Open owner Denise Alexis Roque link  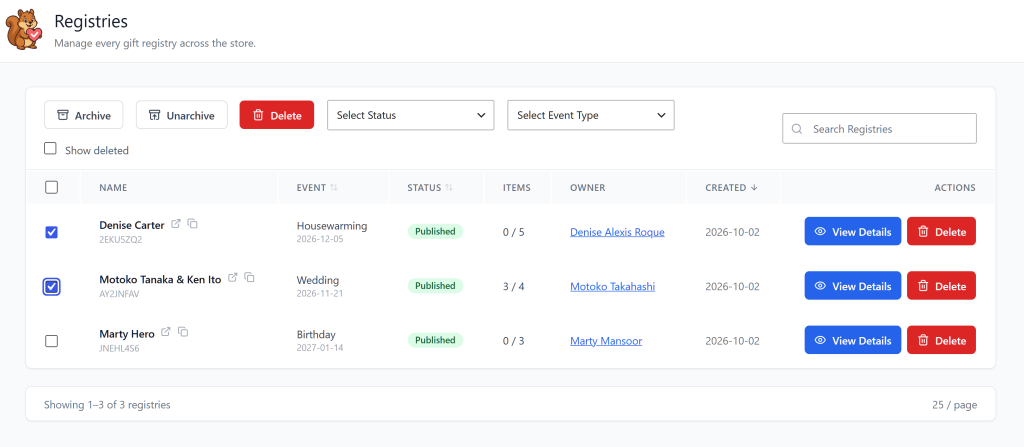tap(617, 232)
